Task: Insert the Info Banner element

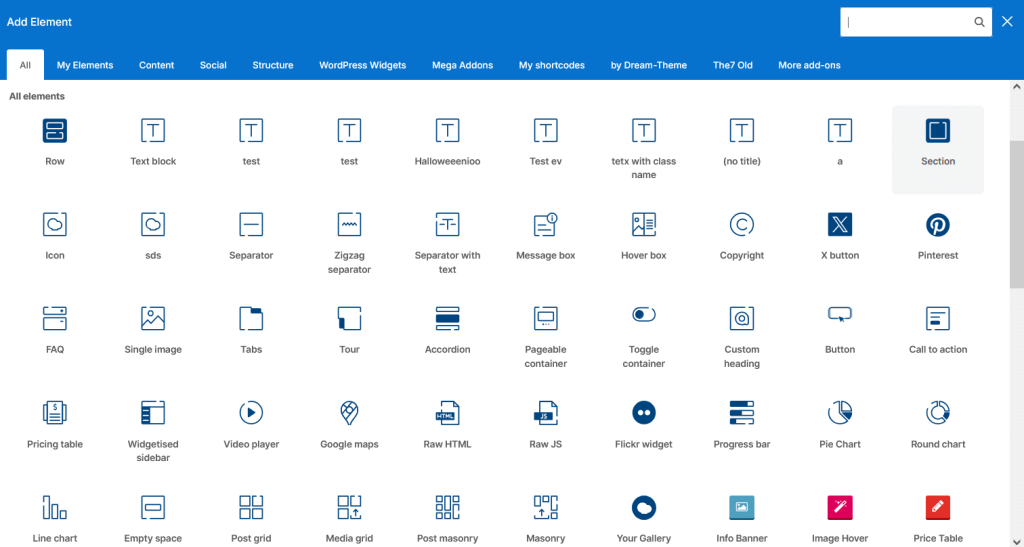Action: click(x=742, y=519)
